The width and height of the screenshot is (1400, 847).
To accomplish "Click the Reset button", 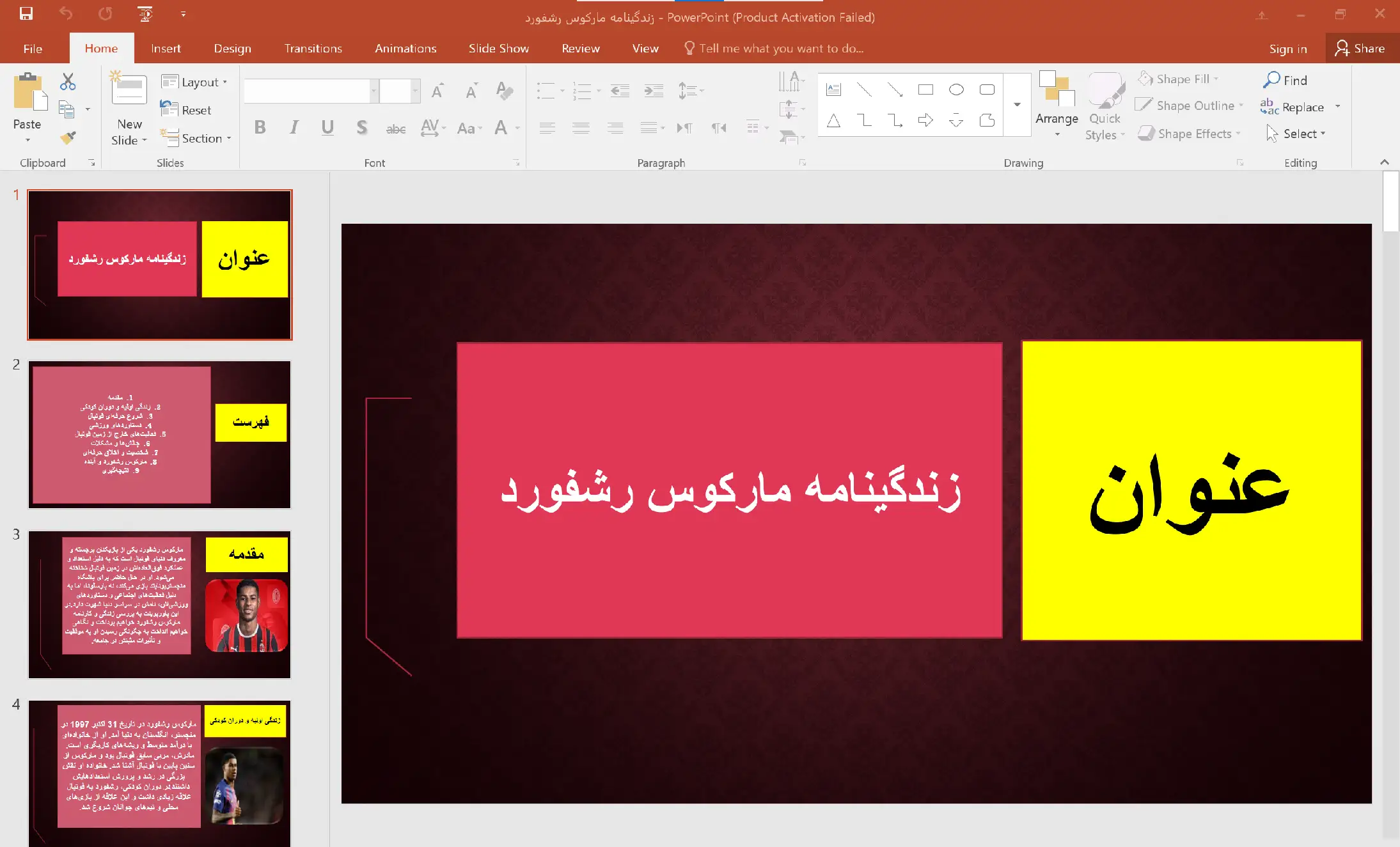I will point(186,110).
